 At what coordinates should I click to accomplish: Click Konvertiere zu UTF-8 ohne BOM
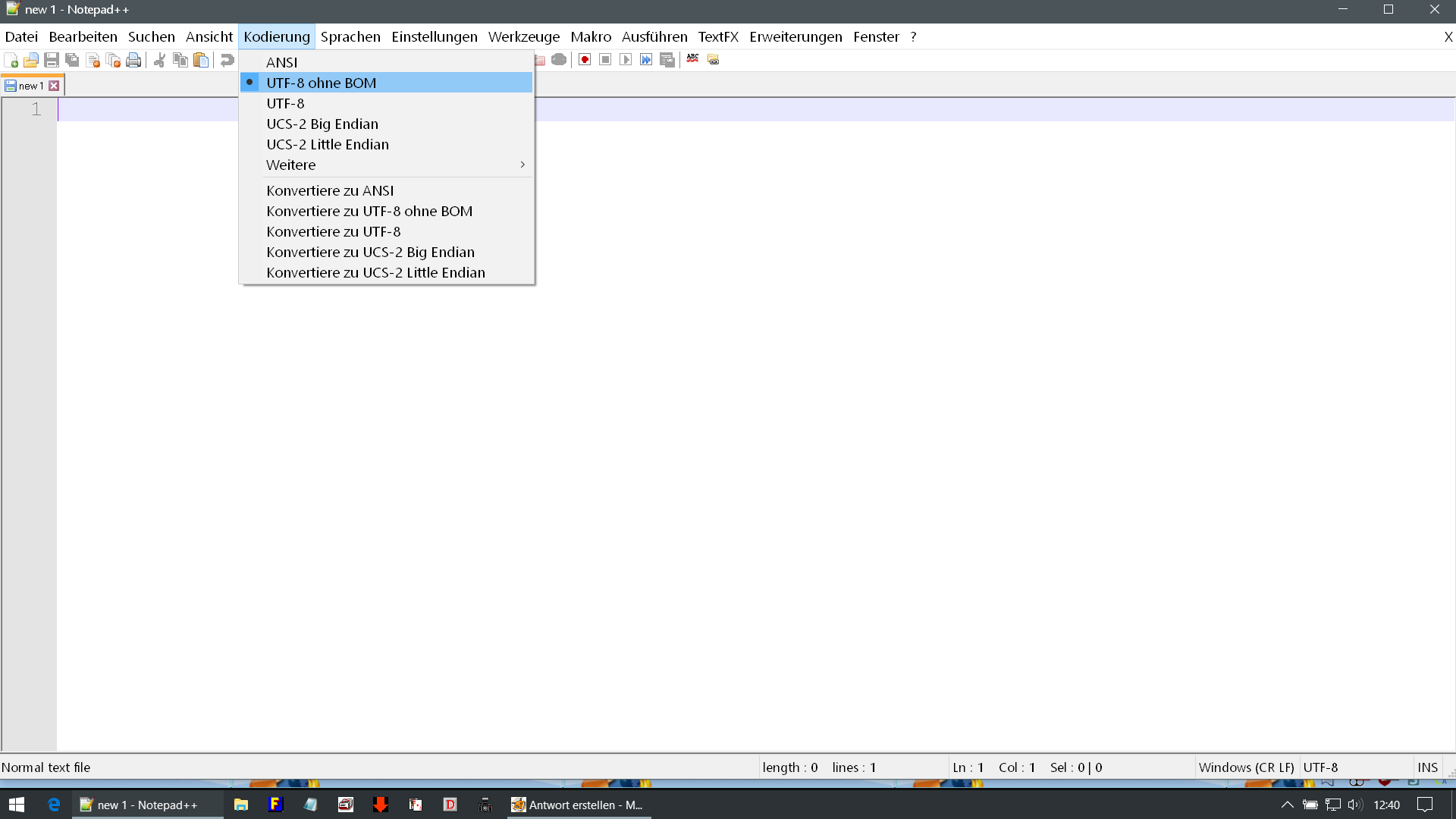point(369,211)
